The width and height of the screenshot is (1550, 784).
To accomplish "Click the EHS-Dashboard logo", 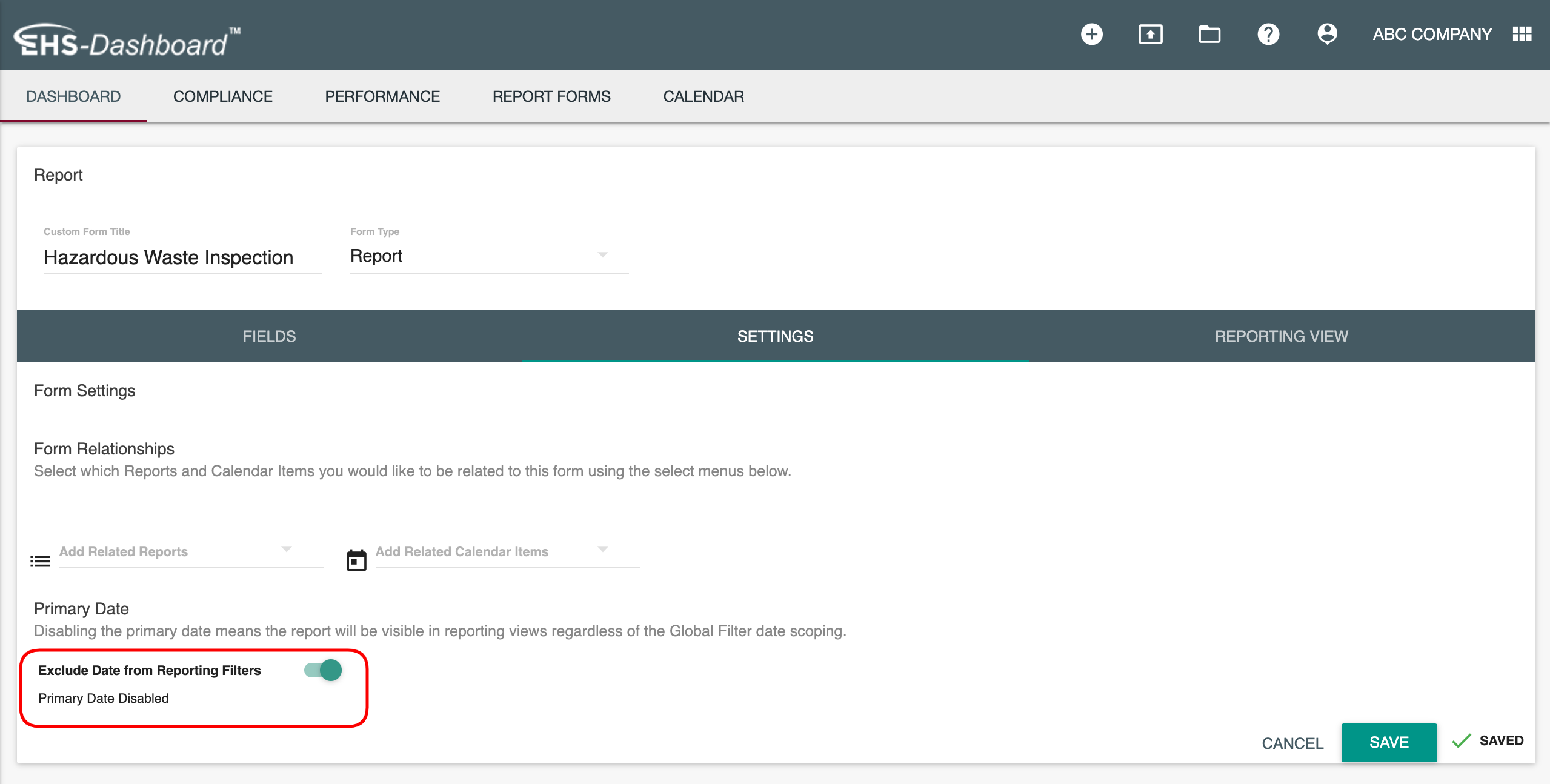I will click(127, 41).
